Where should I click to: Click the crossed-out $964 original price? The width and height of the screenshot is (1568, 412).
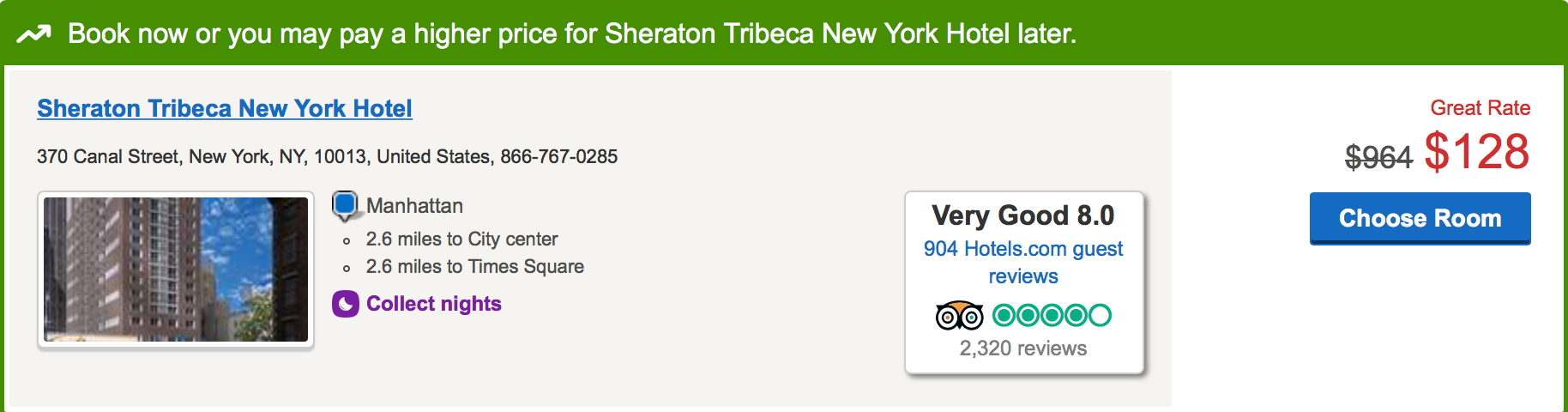pos(1378,157)
